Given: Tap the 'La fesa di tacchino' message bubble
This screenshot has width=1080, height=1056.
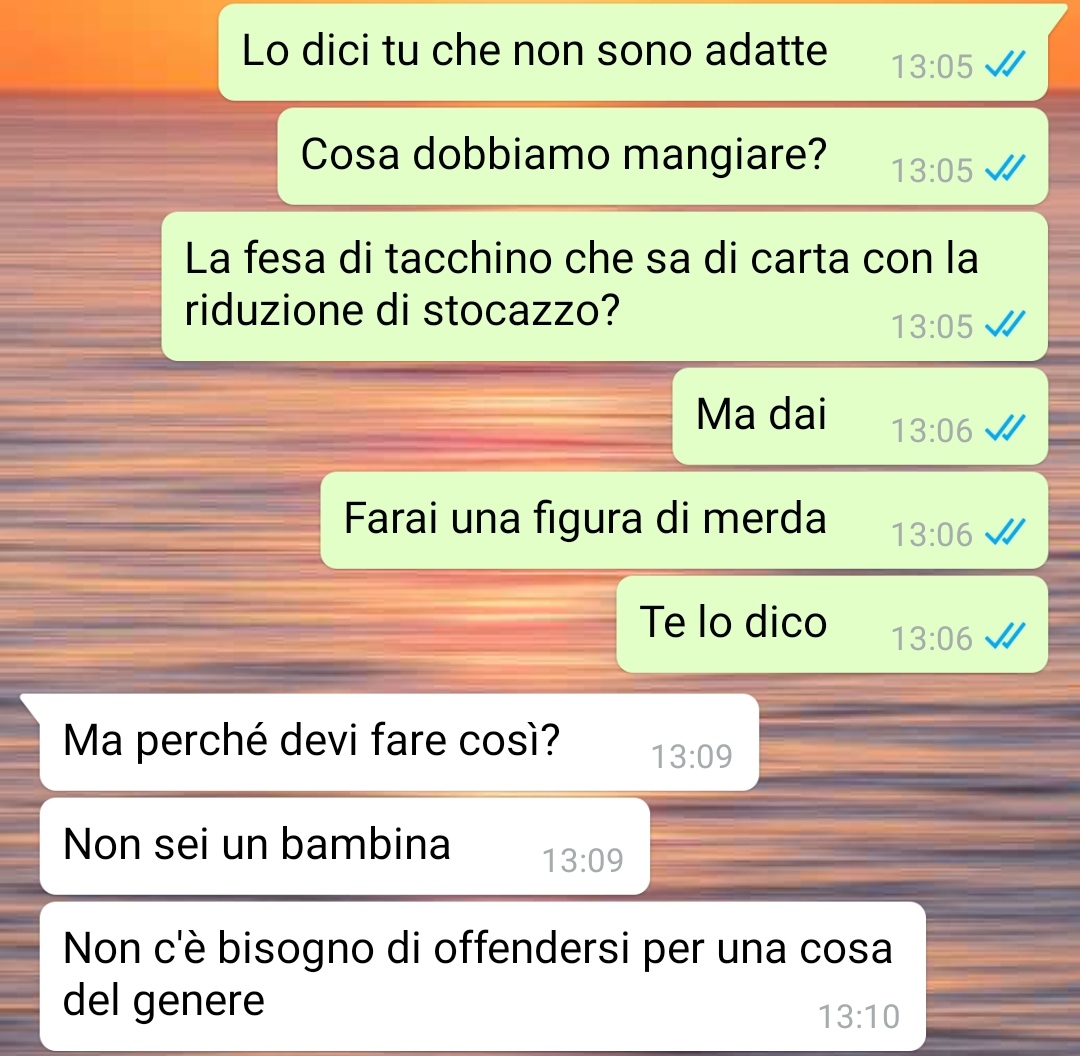Looking at the screenshot, I should pos(605,286).
